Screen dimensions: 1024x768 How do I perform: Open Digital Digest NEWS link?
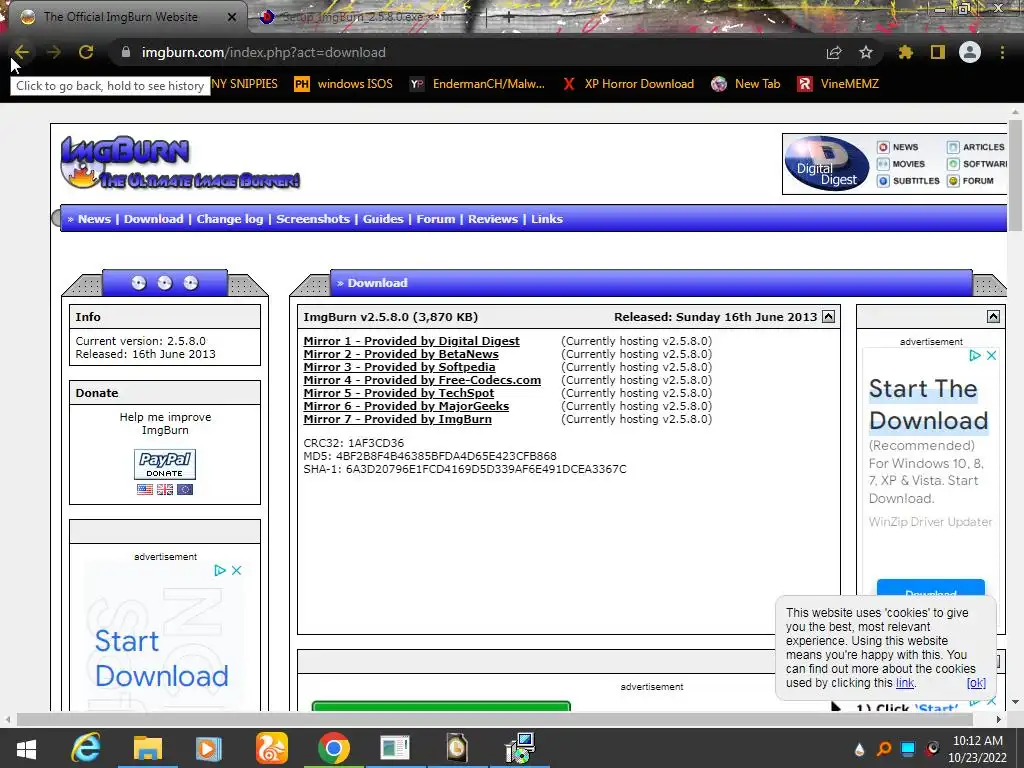point(899,147)
